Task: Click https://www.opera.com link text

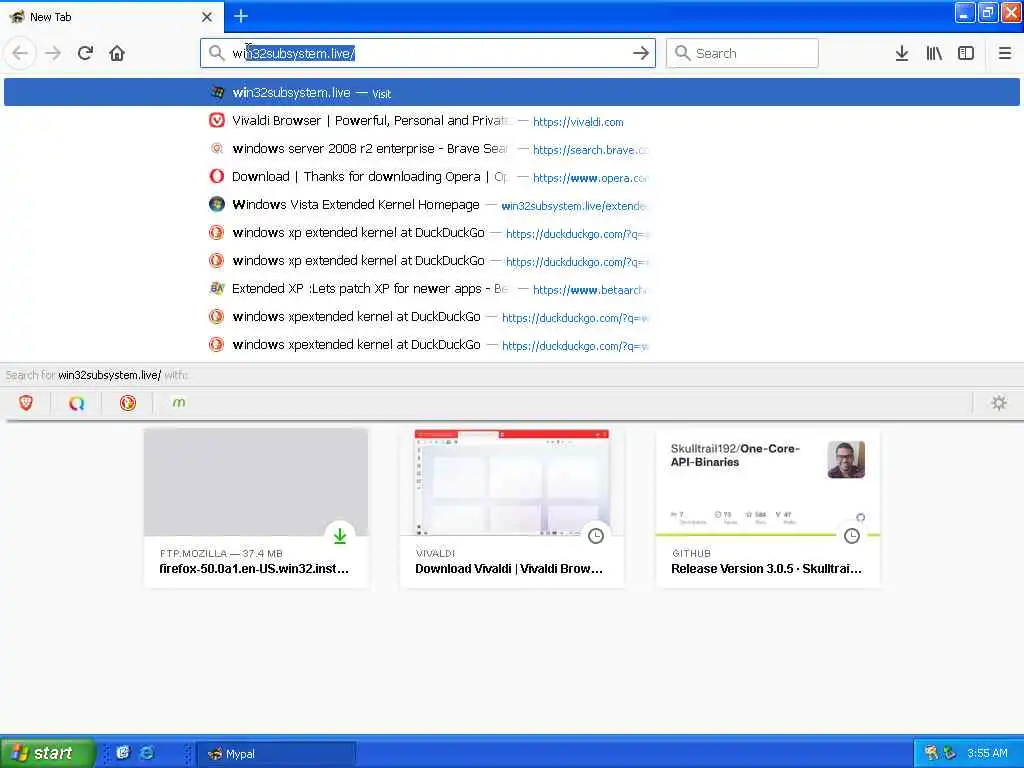Action: click(590, 178)
